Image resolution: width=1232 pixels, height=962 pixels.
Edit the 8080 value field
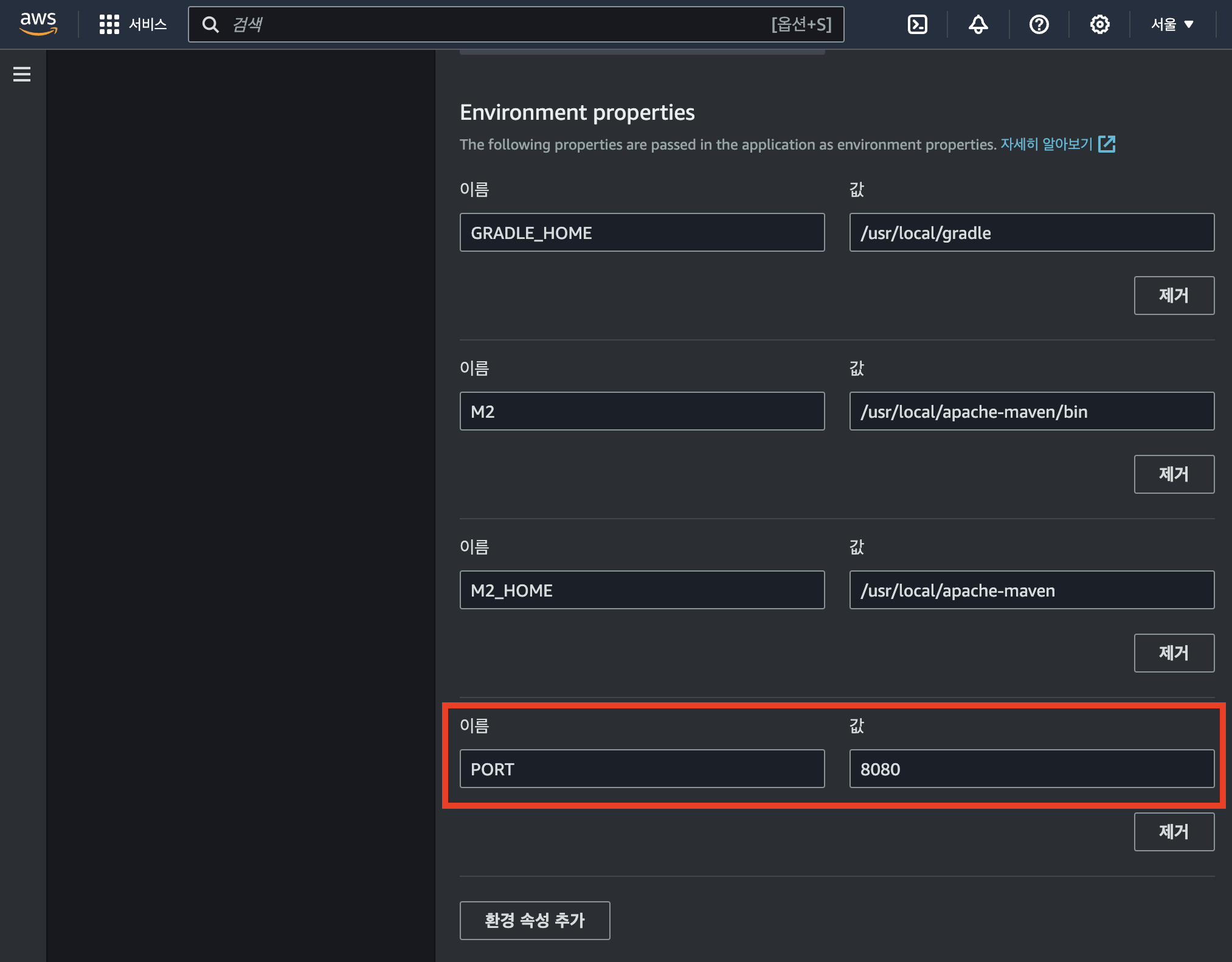tap(1032, 769)
